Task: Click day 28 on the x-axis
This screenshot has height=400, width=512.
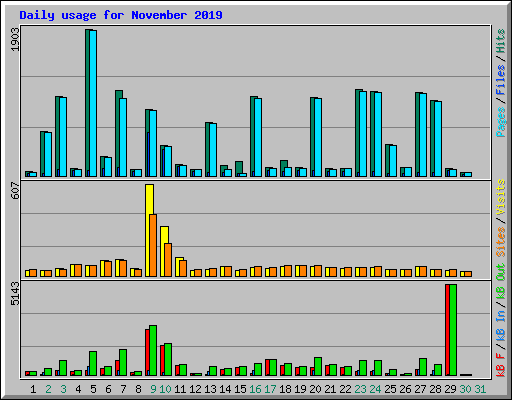Action: tap(435, 389)
